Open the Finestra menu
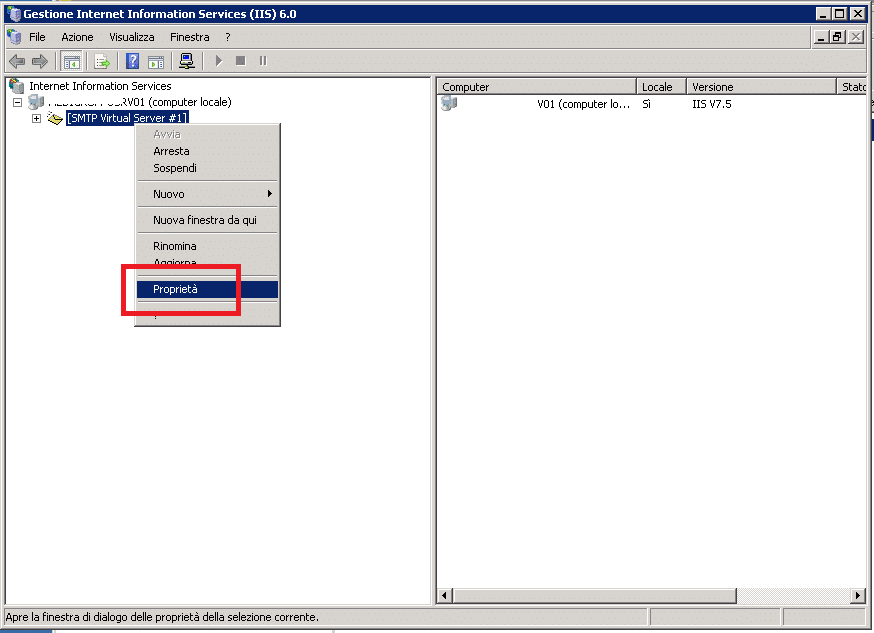874x633 pixels. (190, 37)
